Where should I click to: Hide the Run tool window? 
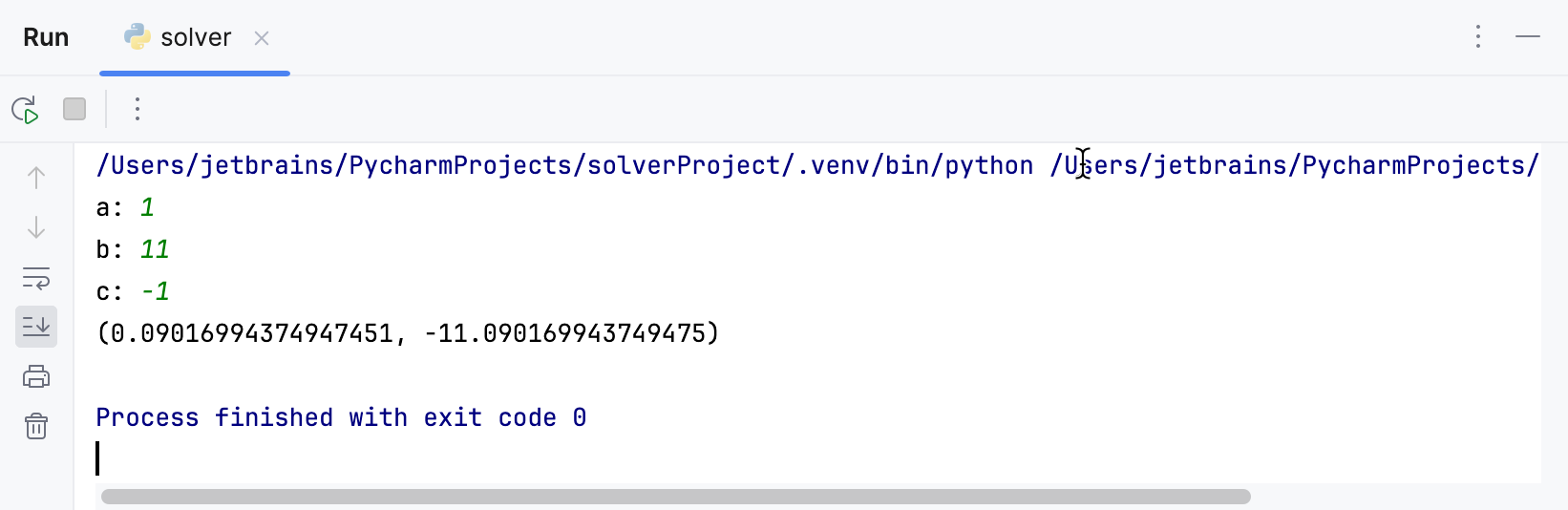1528,37
